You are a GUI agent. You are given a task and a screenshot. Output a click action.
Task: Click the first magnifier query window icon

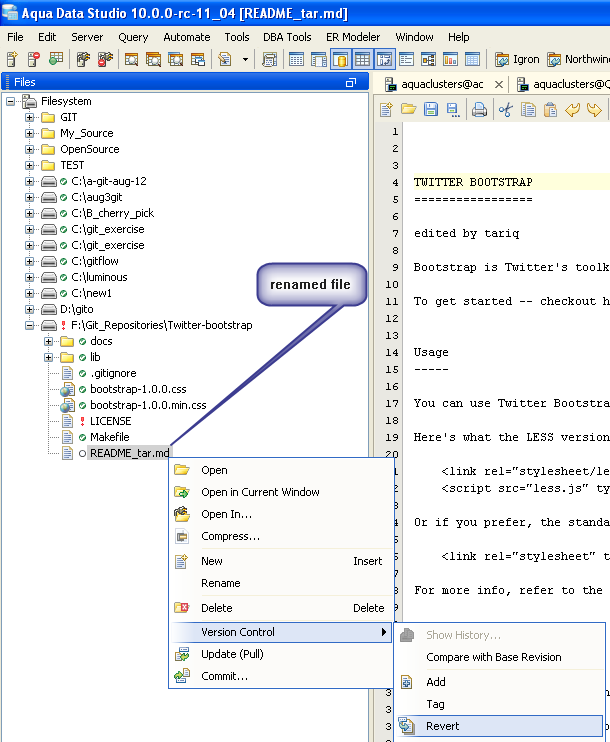[x=131, y=60]
